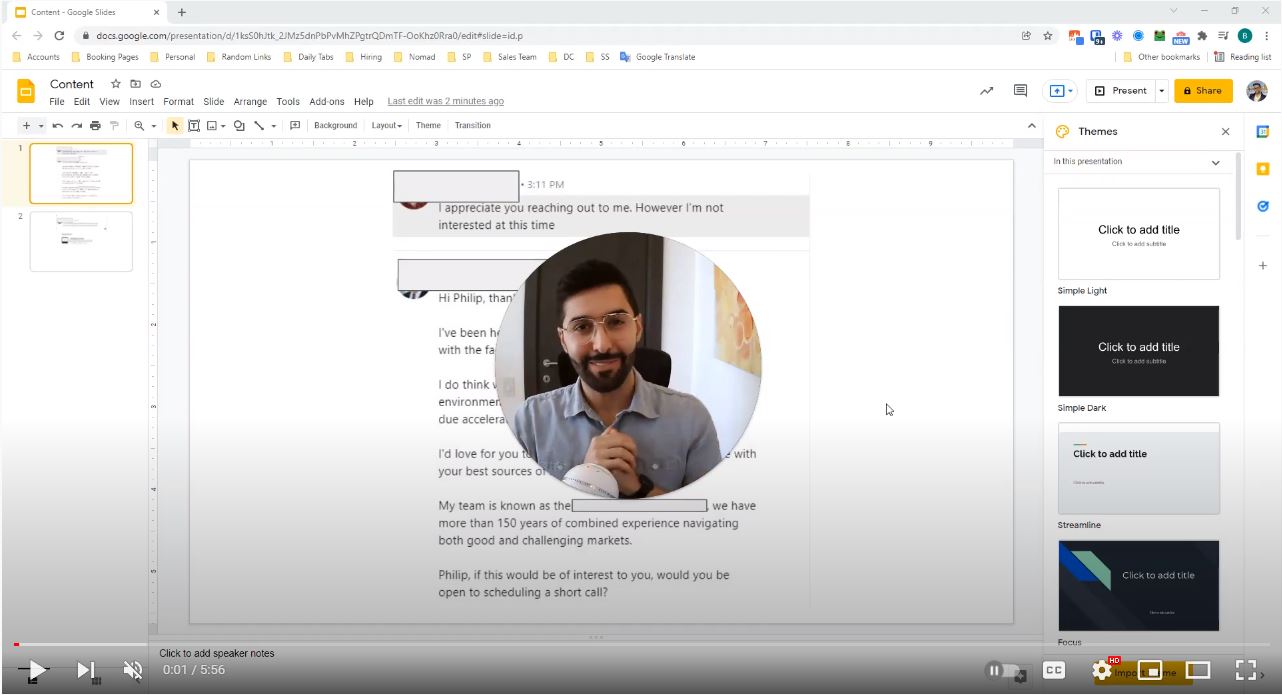Click the print icon in toolbar

coord(95,126)
